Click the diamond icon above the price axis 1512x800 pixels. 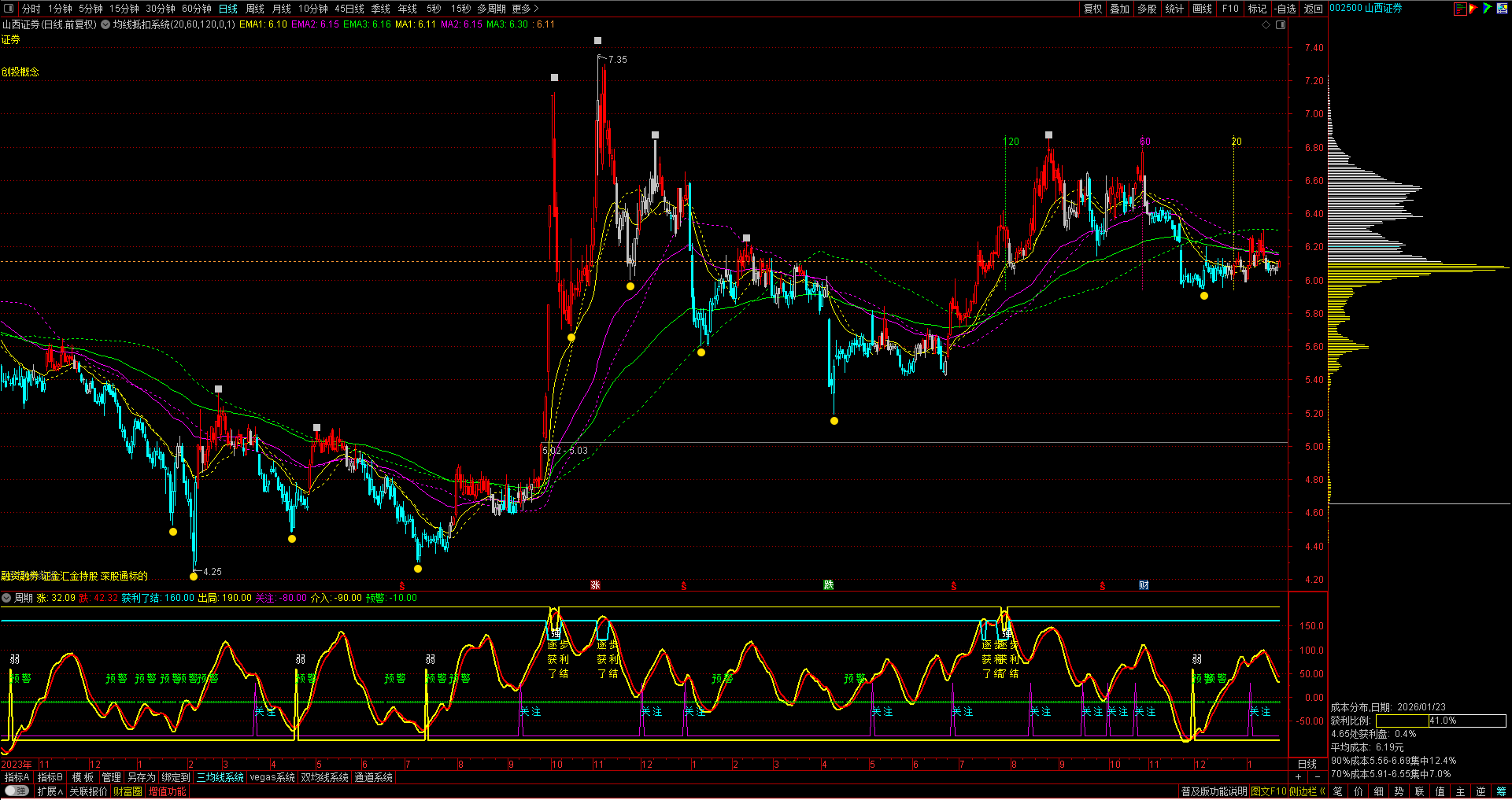tap(1266, 24)
